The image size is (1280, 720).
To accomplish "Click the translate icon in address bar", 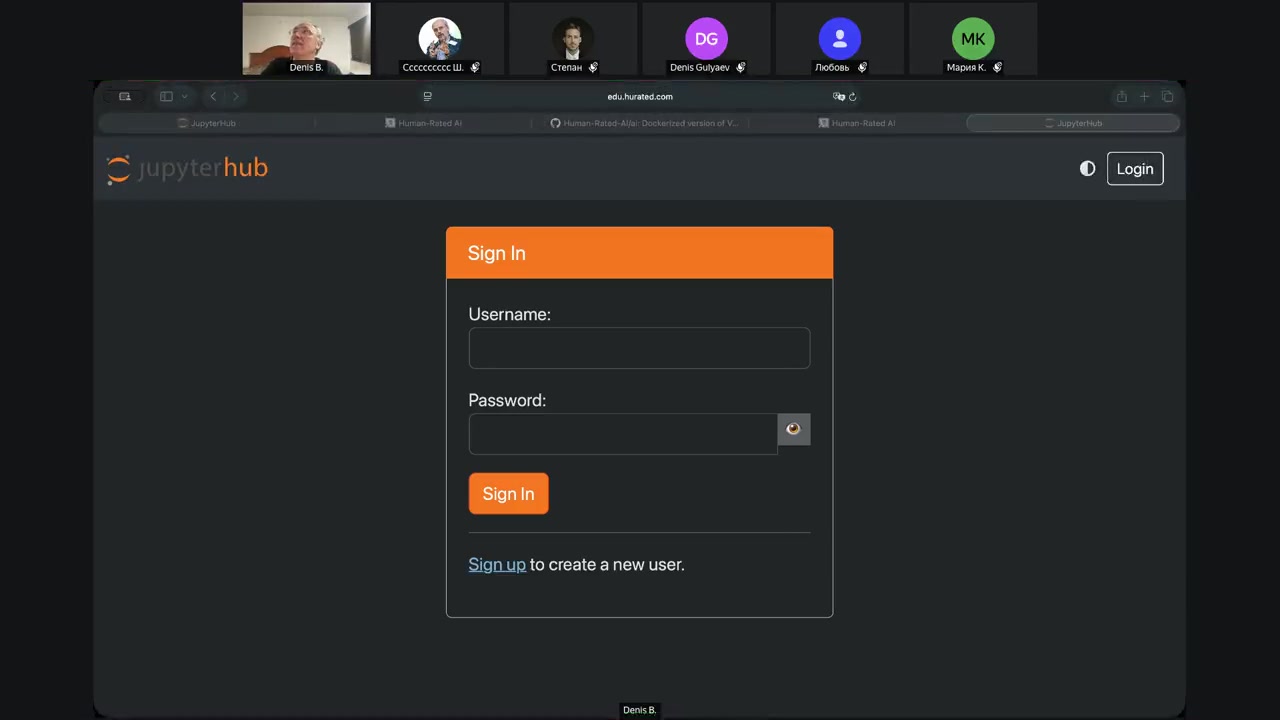I will tap(838, 97).
